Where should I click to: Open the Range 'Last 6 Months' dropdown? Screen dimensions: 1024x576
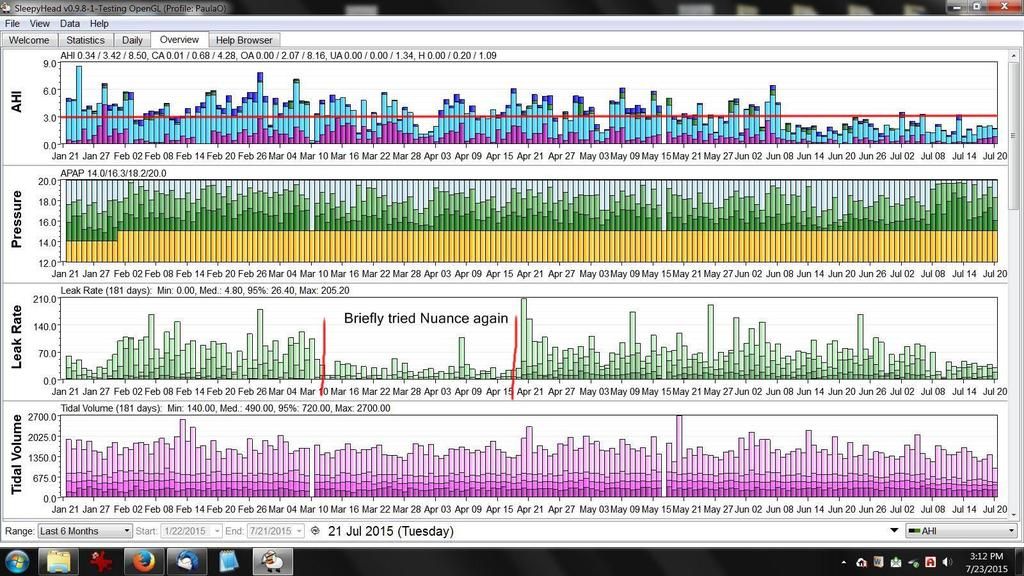tap(84, 531)
